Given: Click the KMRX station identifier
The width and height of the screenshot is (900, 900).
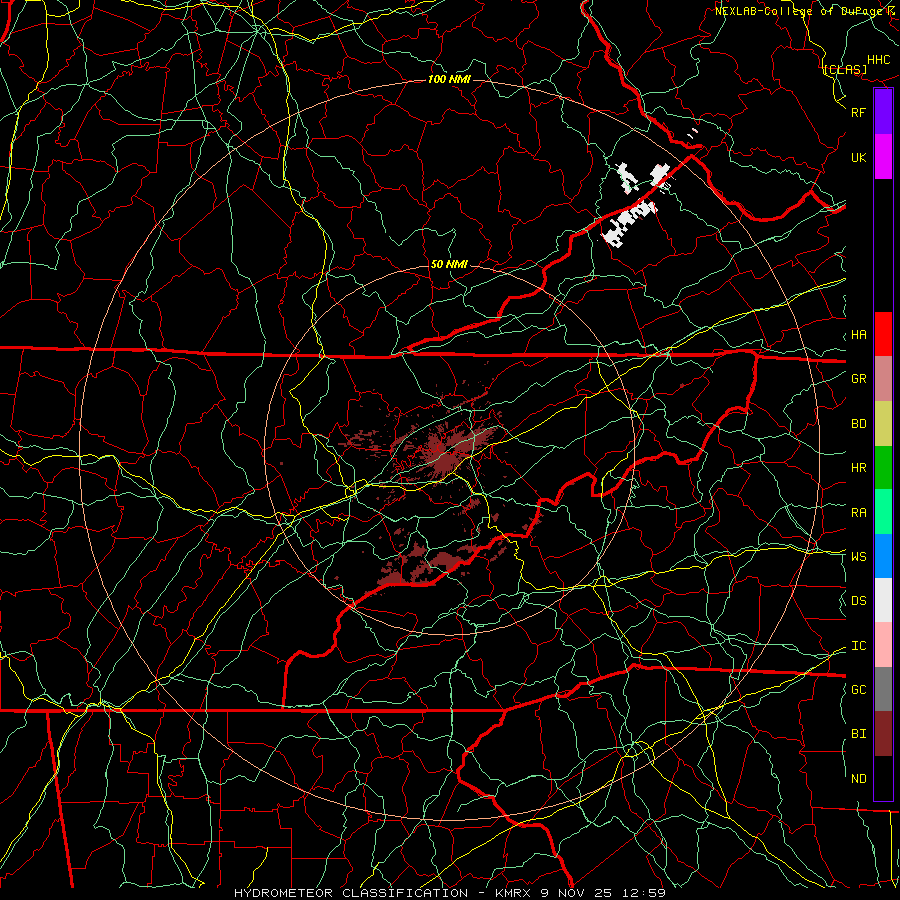Looking at the screenshot, I should [513, 893].
